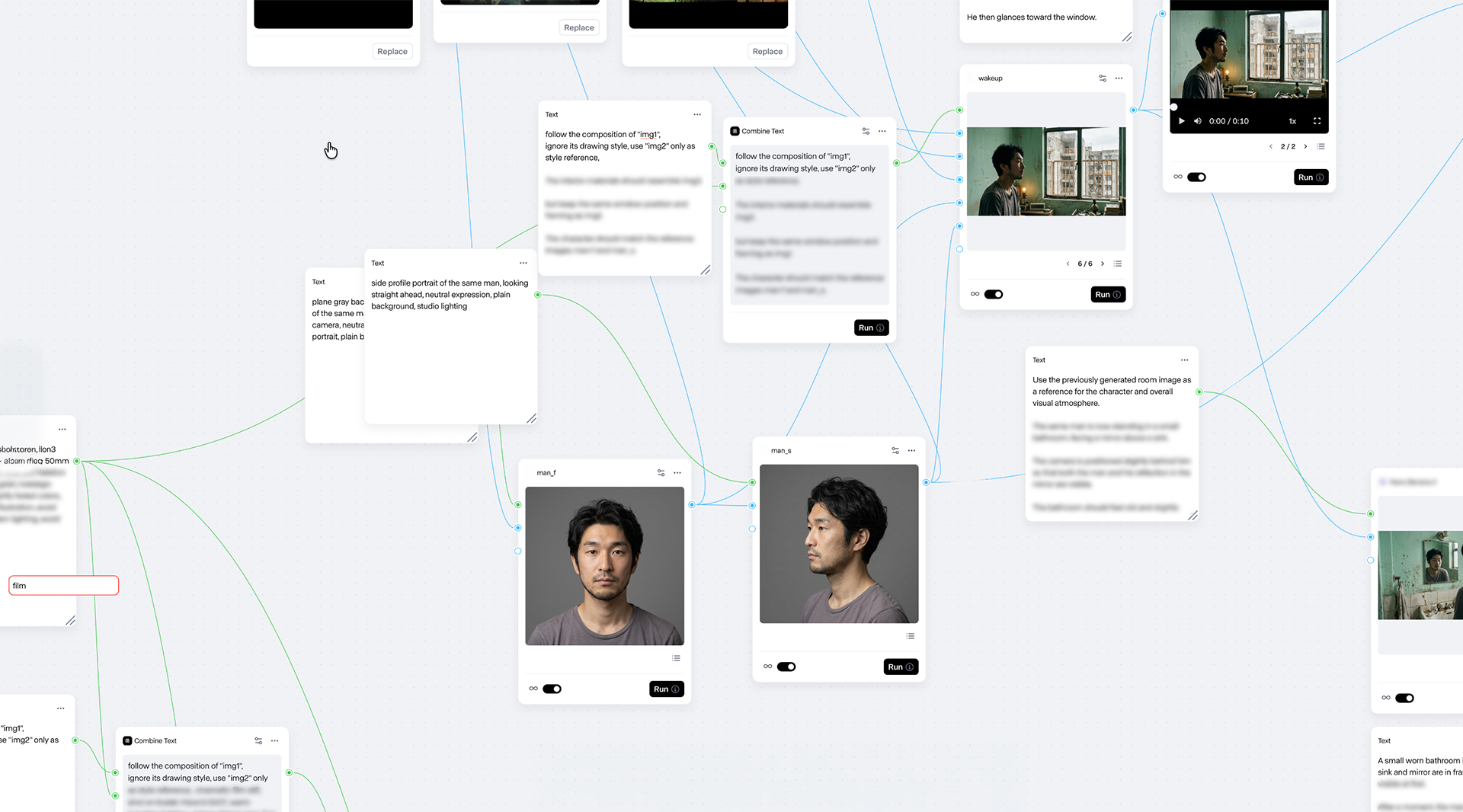The height and width of the screenshot is (812, 1463).
Task: Open the wakeup node's more options menu
Action: pos(1119,78)
